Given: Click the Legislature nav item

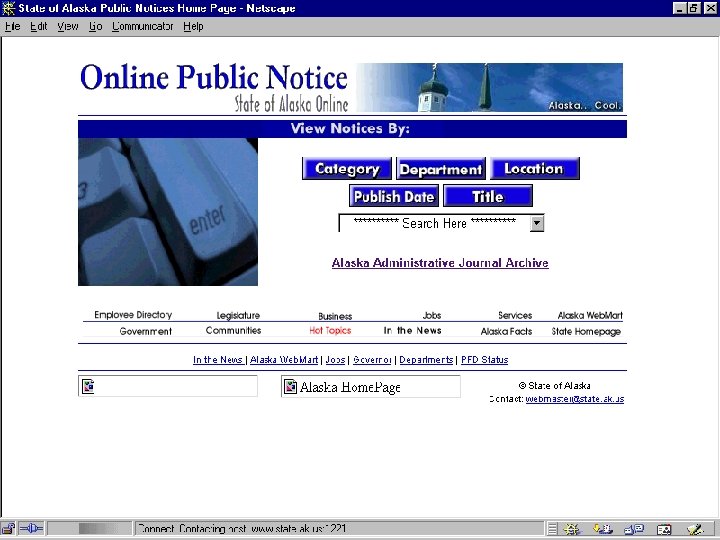Looking at the screenshot, I should [238, 315].
